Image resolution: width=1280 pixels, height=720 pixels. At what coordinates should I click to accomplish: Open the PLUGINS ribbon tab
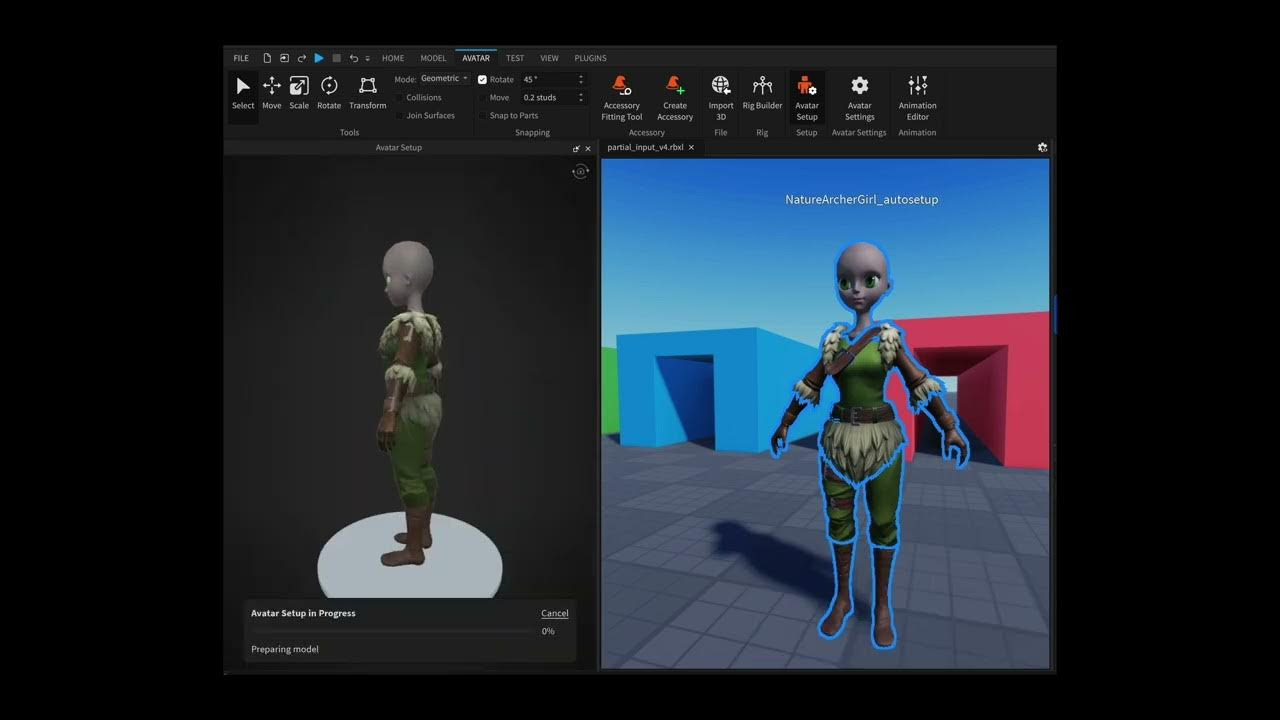(x=590, y=58)
